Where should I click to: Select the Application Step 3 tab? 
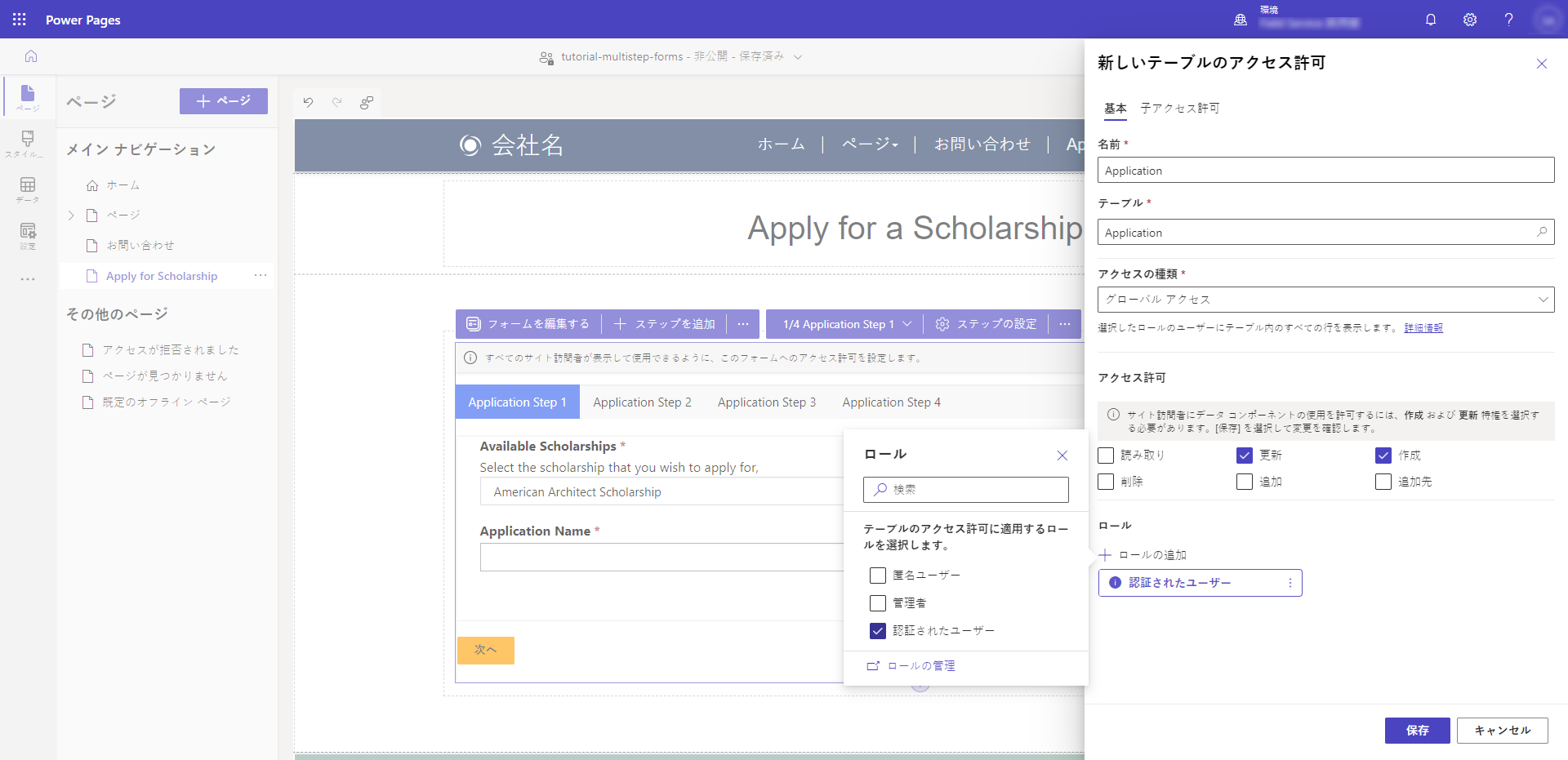(766, 402)
